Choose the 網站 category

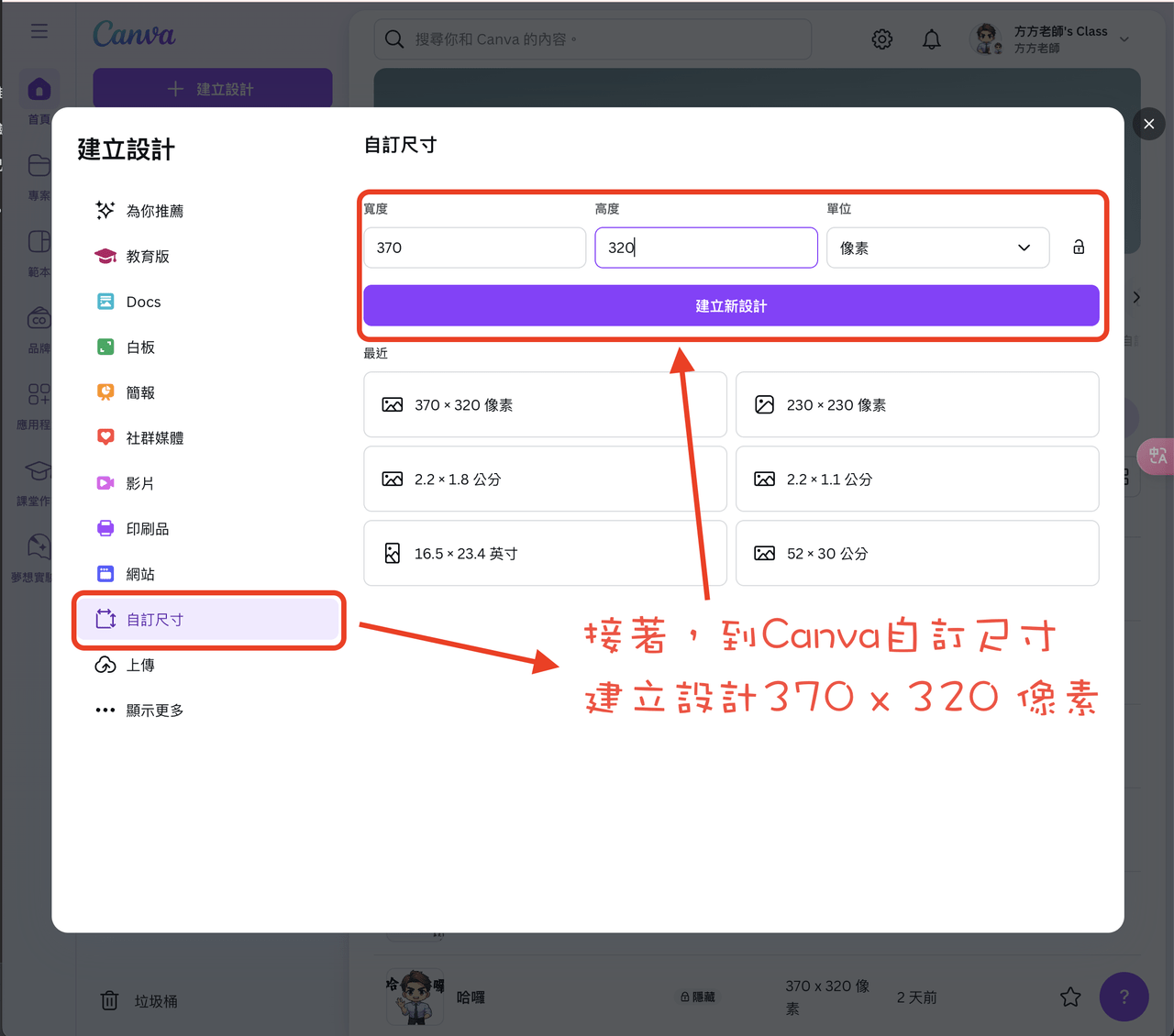coord(206,574)
